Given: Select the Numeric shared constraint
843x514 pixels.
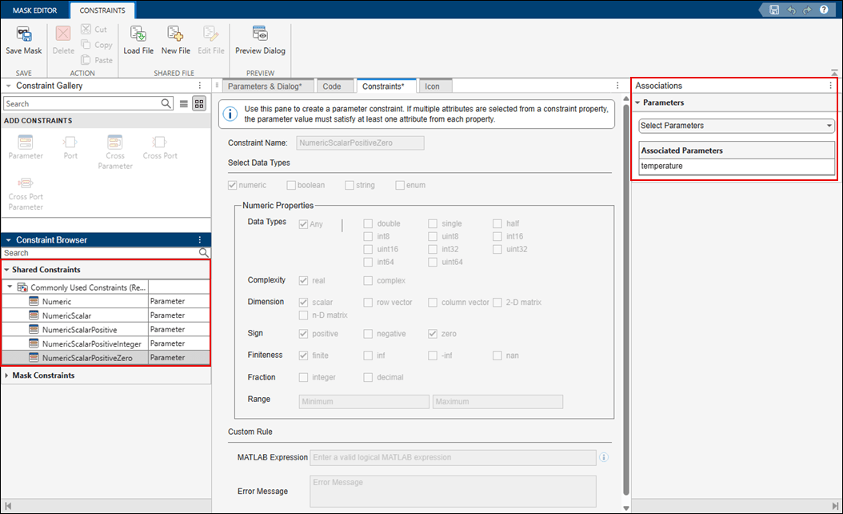Looking at the screenshot, I should (105, 301).
